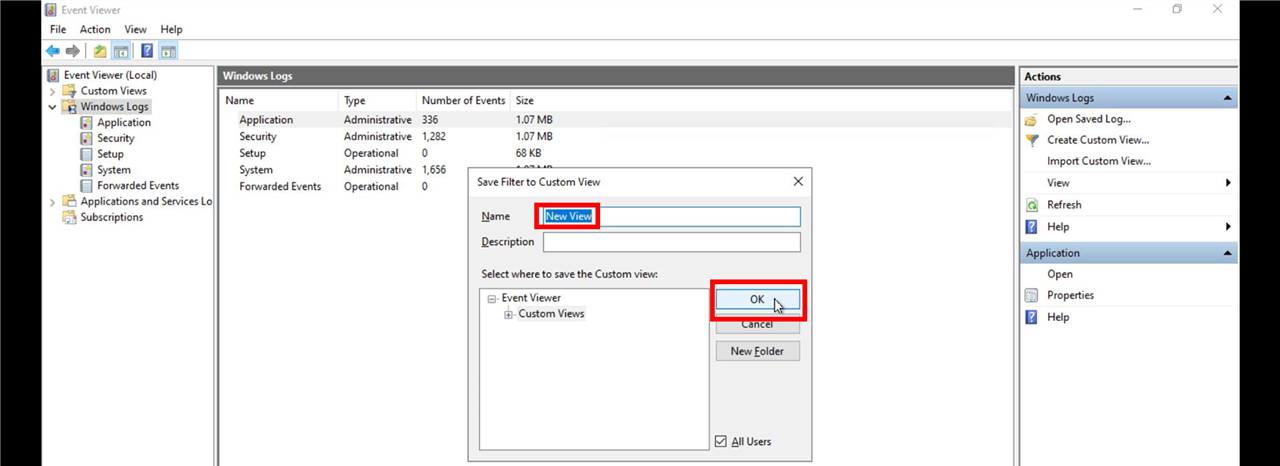Click Show/Hide Action Pane toolbar icon
Viewport: 1280px width, 466px height.
tap(168, 51)
